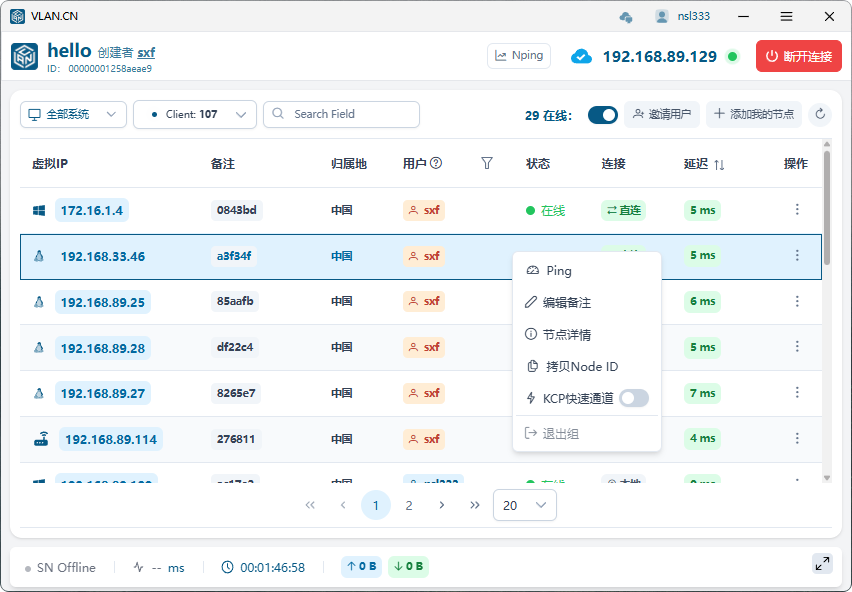Go to the next page arrow

click(x=442, y=505)
